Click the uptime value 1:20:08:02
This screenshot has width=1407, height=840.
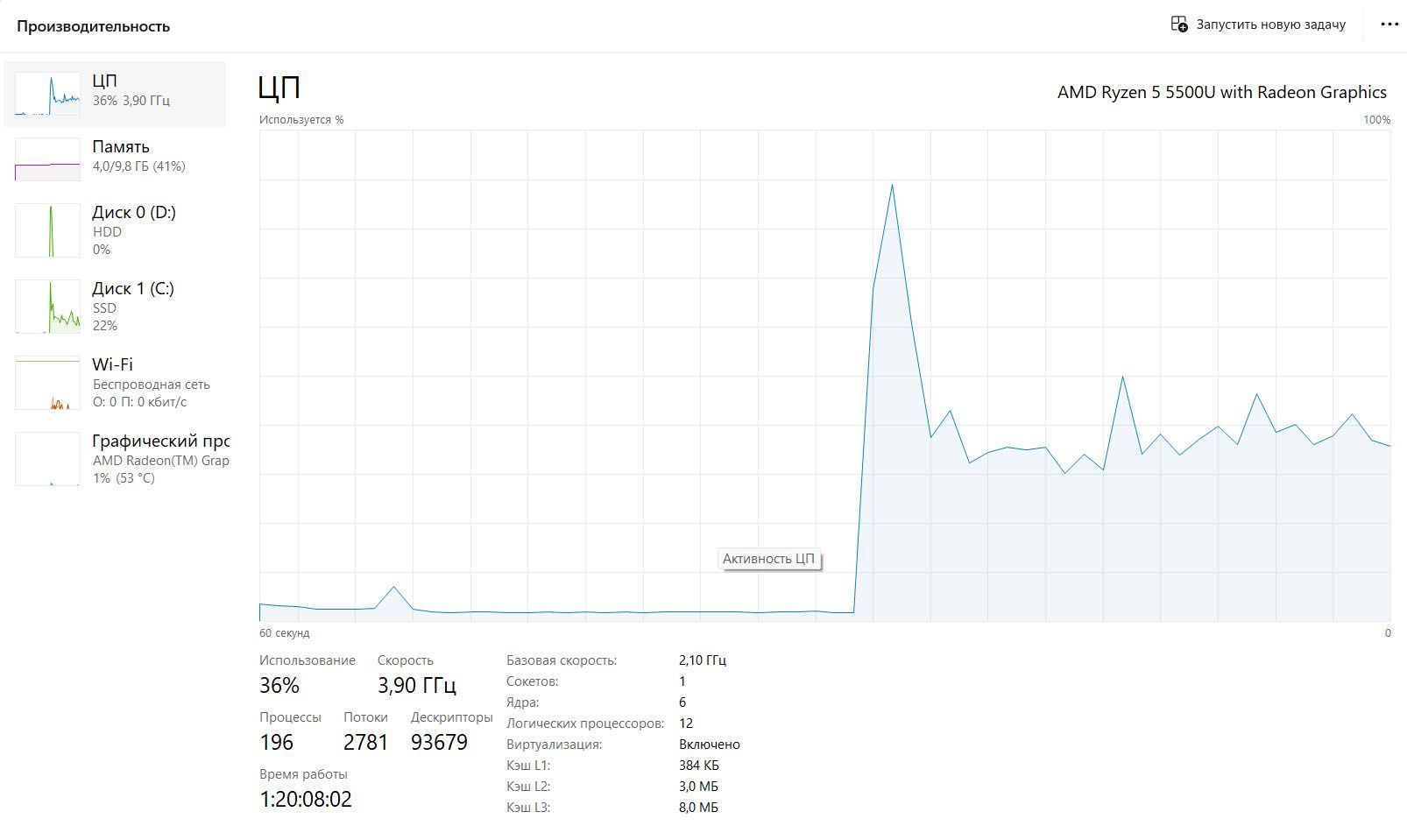pos(306,800)
